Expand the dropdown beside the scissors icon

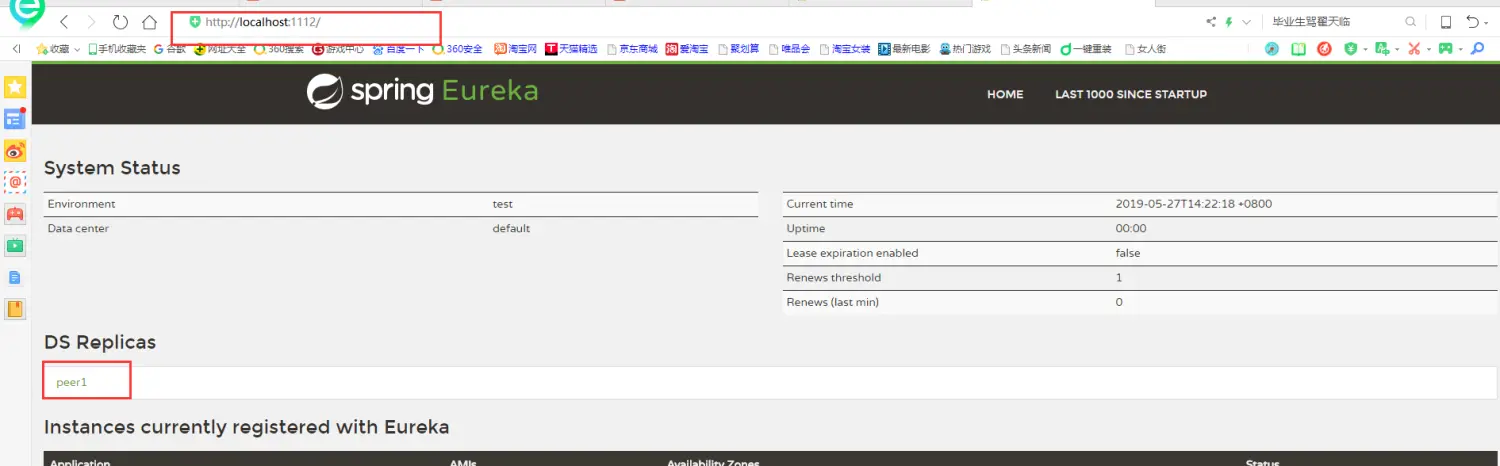1429,49
